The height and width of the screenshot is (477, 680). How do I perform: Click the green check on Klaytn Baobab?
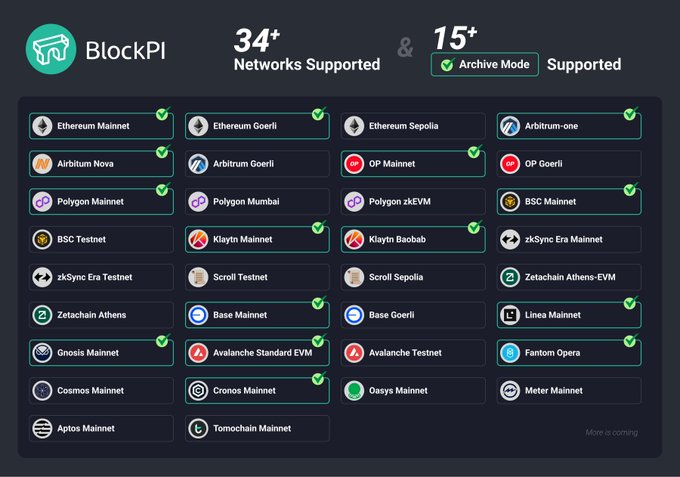point(475,226)
